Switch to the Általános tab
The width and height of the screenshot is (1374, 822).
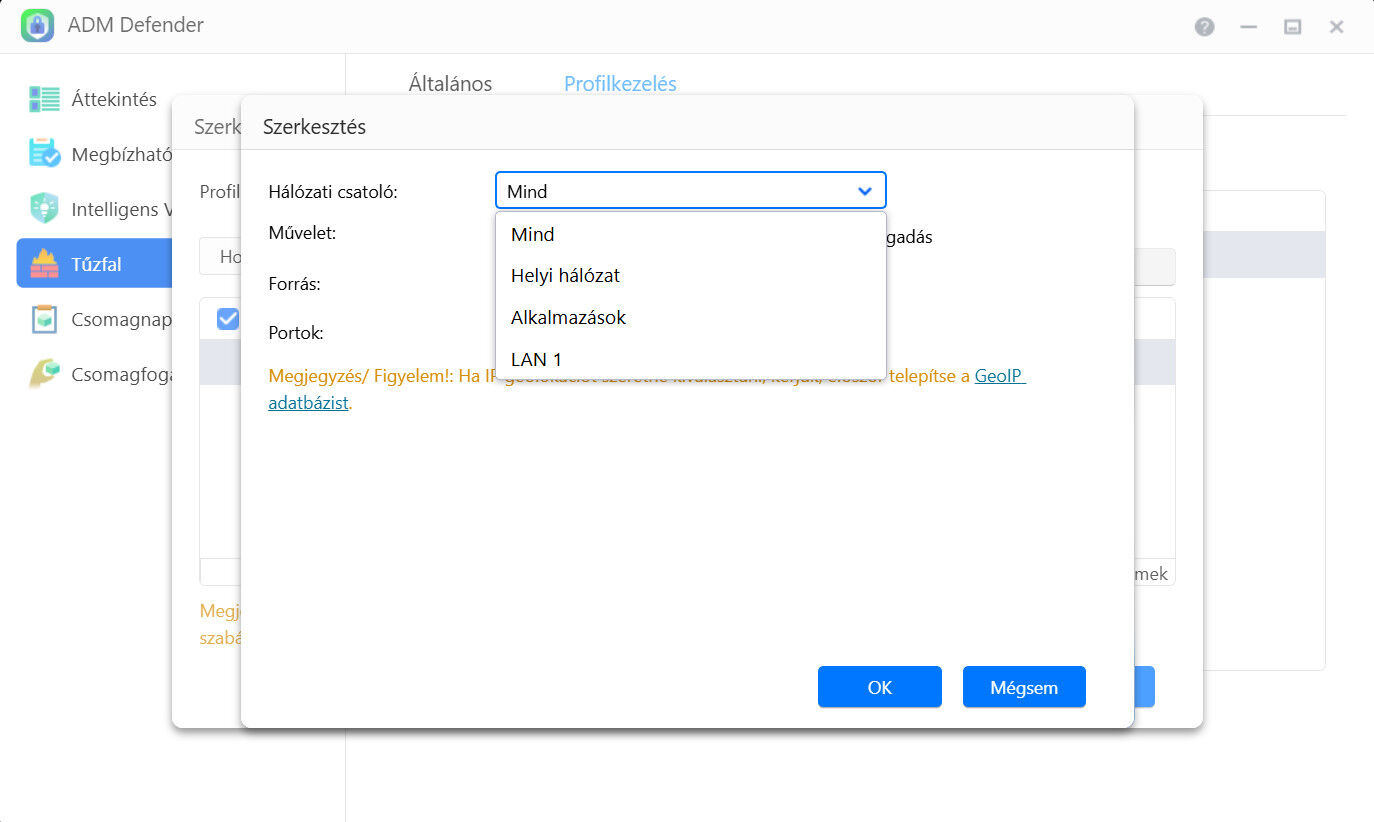[x=450, y=84]
